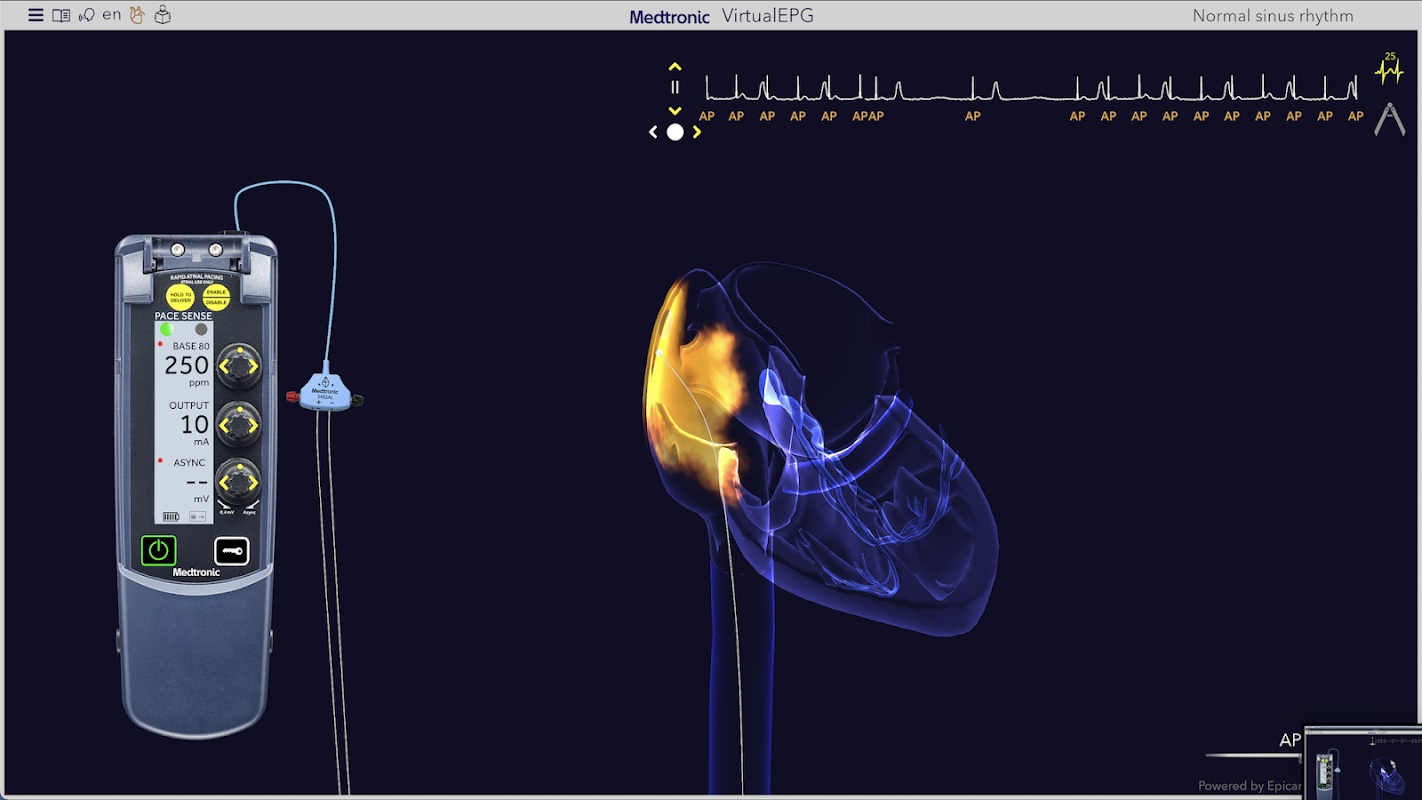Click the white dot ECG control
The image size is (1422, 800).
(675, 132)
